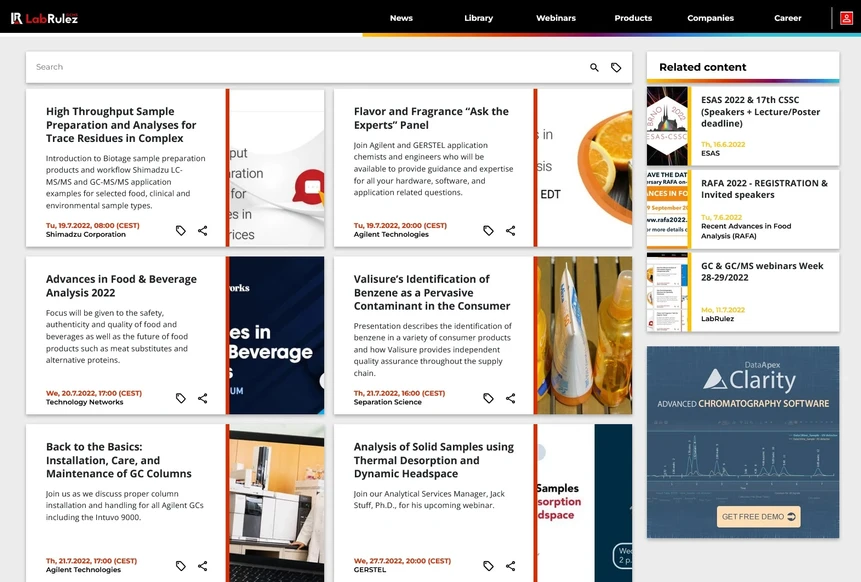Image resolution: width=861 pixels, height=582 pixels.
Task: Click date Th, 16.6.2022 under ESAS item
Action: tap(723, 144)
